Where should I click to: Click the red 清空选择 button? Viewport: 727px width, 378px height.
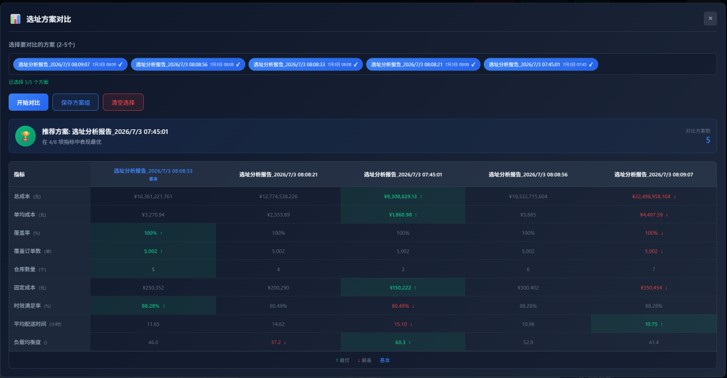click(x=123, y=103)
